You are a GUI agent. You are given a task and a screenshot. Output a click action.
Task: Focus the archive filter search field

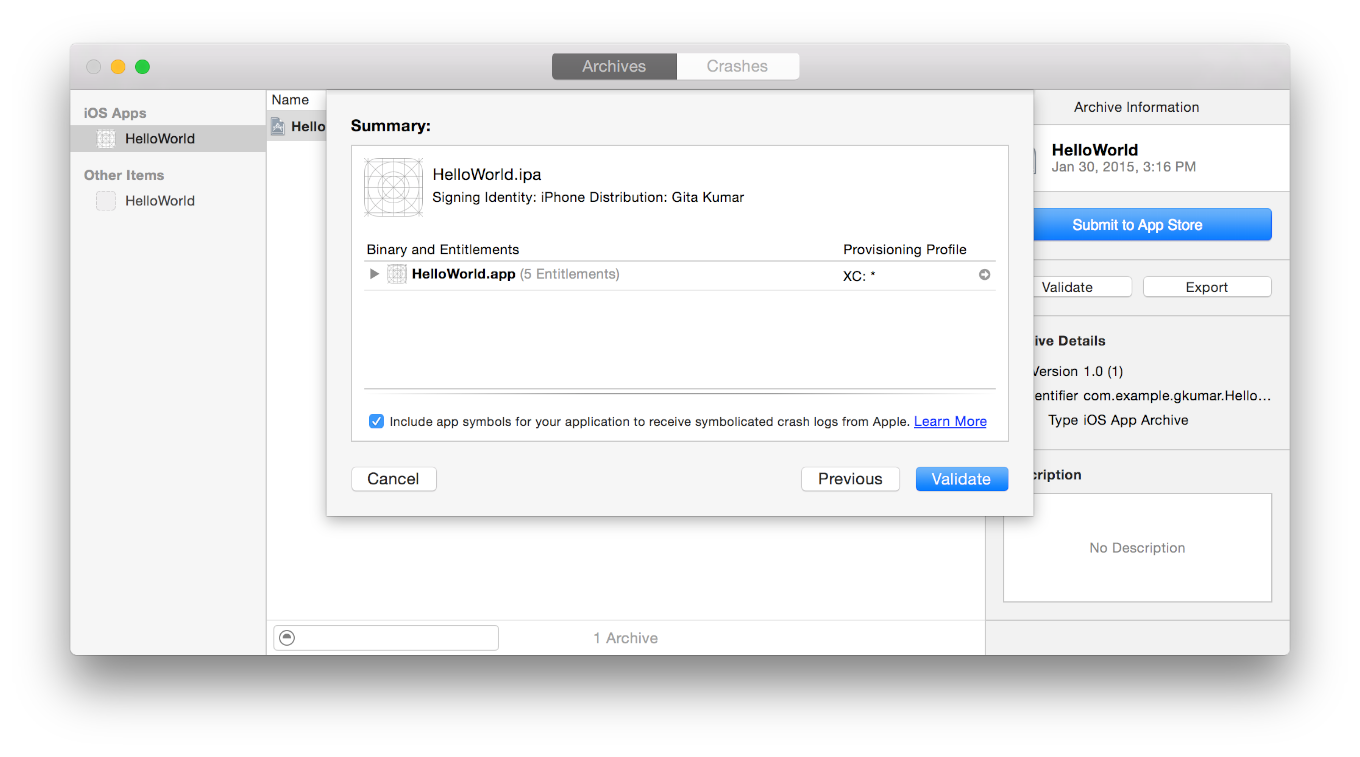coord(386,638)
